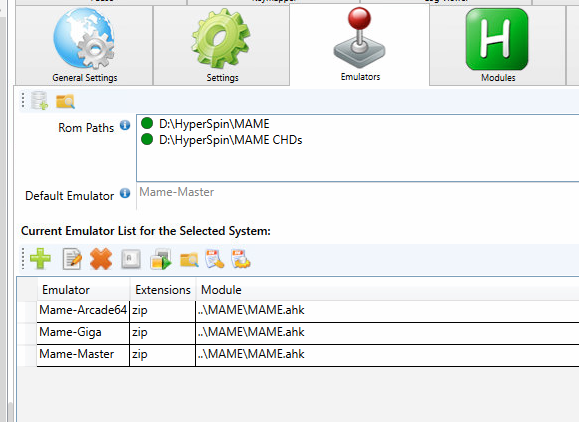This screenshot has width=579, height=422.
Task: Click the info icon beside Default Emulator
Action: (125, 193)
